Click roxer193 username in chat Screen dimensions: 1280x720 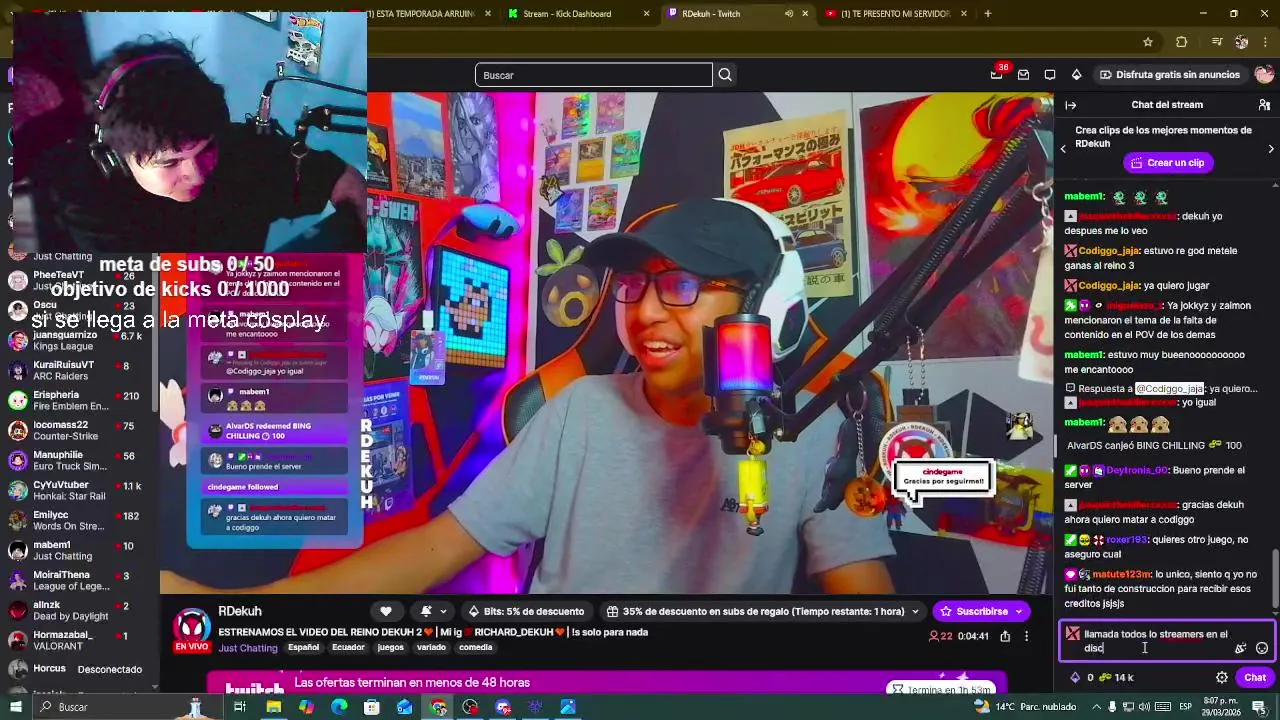[1126, 540]
